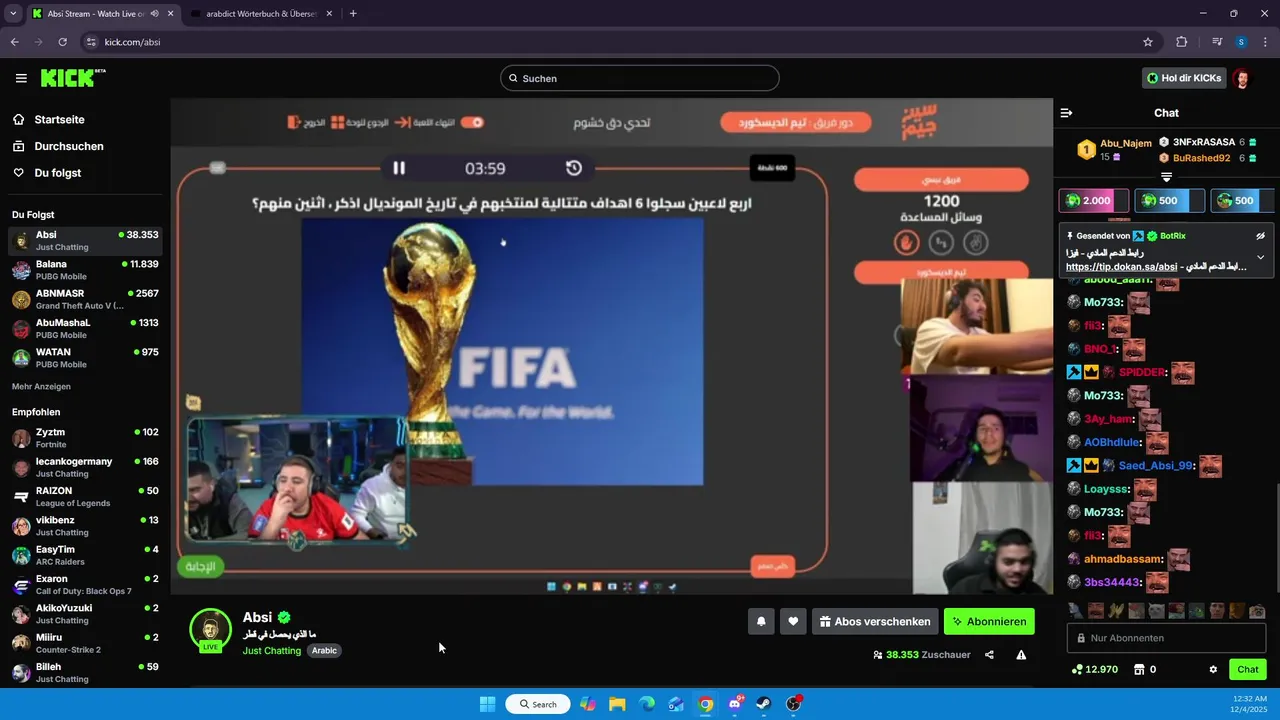Hide the pinned BotRix message with eye icon
The image size is (1280, 720).
(1260, 236)
